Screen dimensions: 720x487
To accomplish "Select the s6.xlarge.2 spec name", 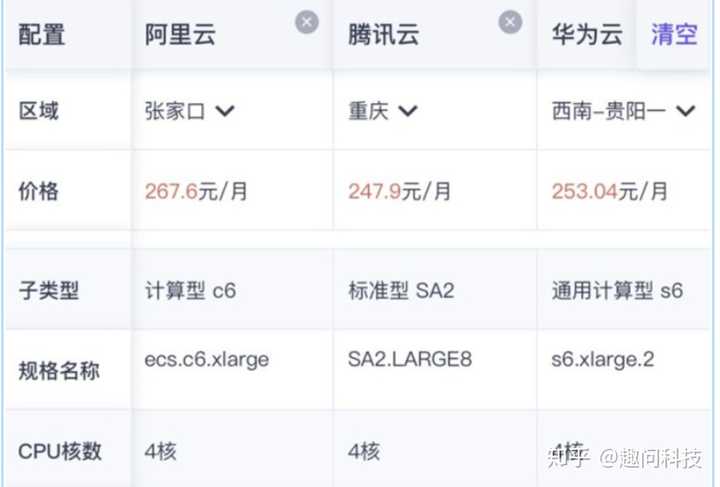I will pyautogui.click(x=603, y=359).
